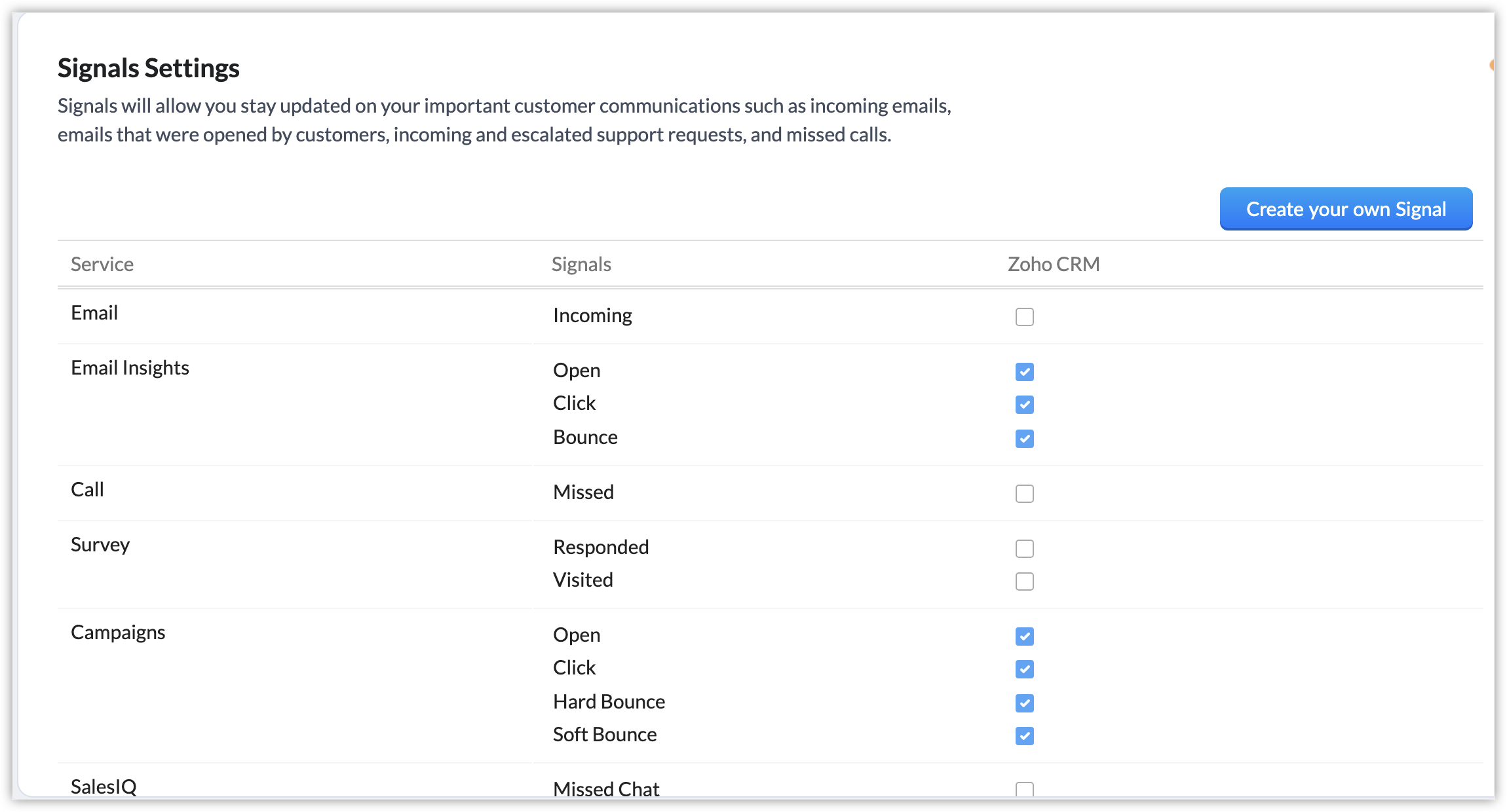
Task: Check the Survey Responded signal box
Action: coord(1024,549)
